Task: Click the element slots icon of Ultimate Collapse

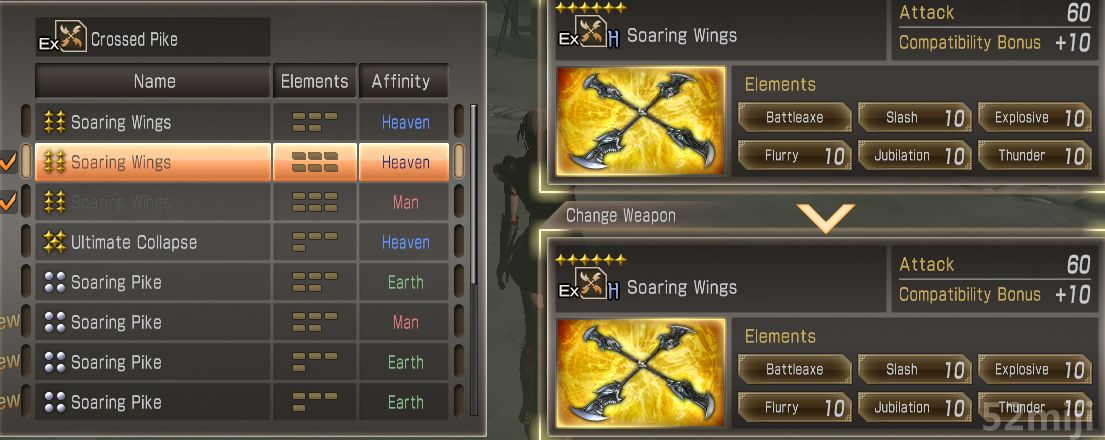Action: tap(314, 242)
